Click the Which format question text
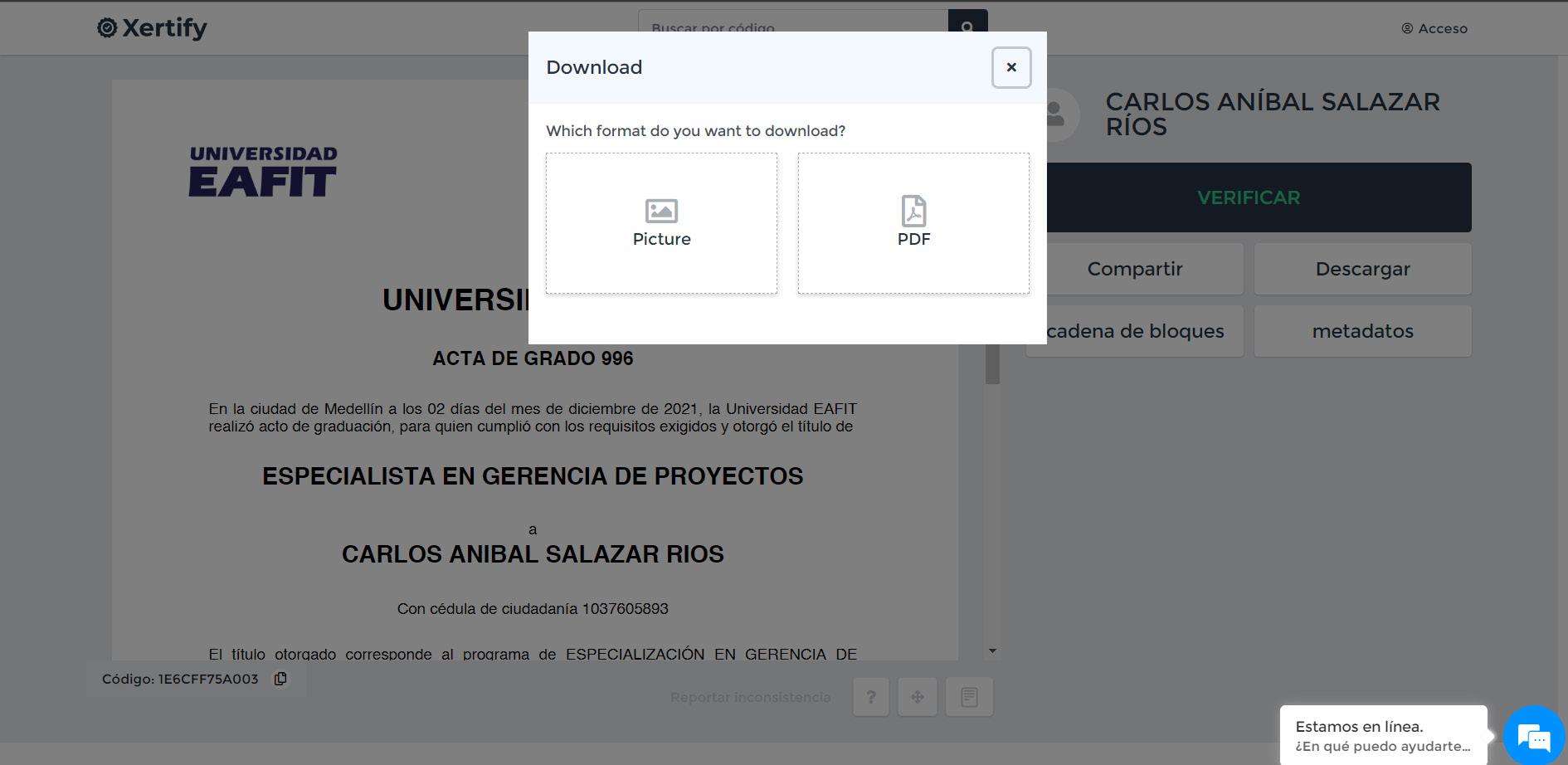The height and width of the screenshot is (765, 1568). (x=695, y=131)
